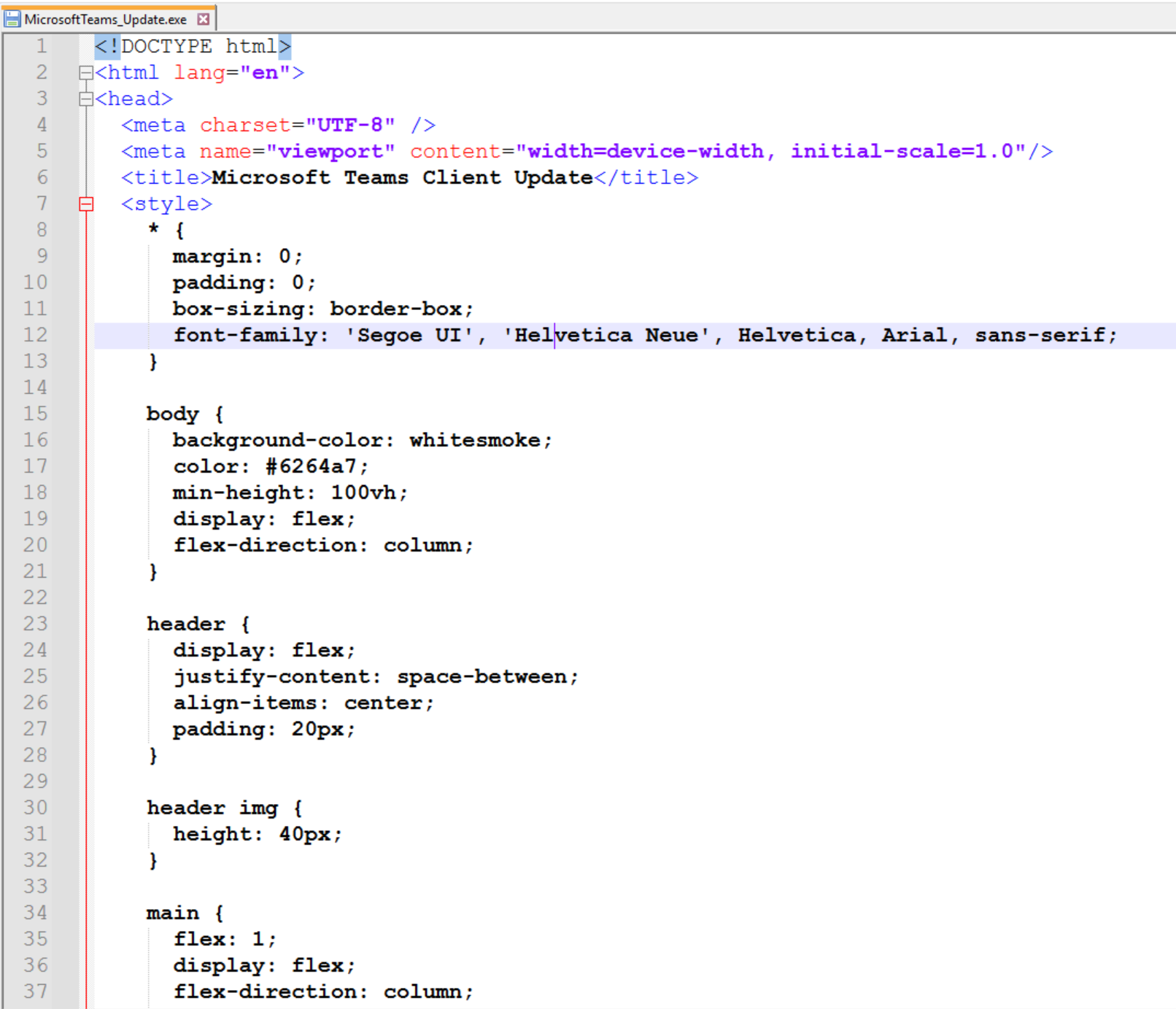Click 'display: flex;' on line 19
The height and width of the screenshot is (1009, 1176).
(x=264, y=519)
